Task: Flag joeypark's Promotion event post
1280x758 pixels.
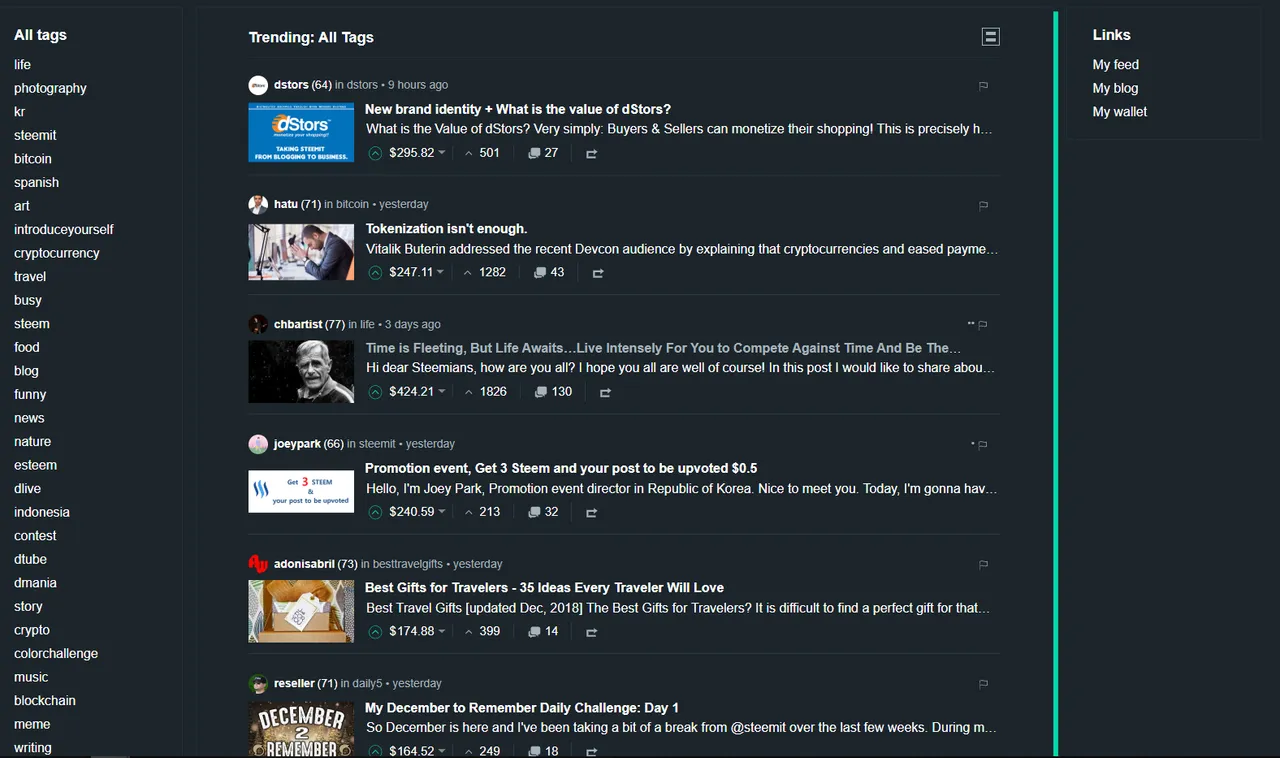Action: (983, 444)
